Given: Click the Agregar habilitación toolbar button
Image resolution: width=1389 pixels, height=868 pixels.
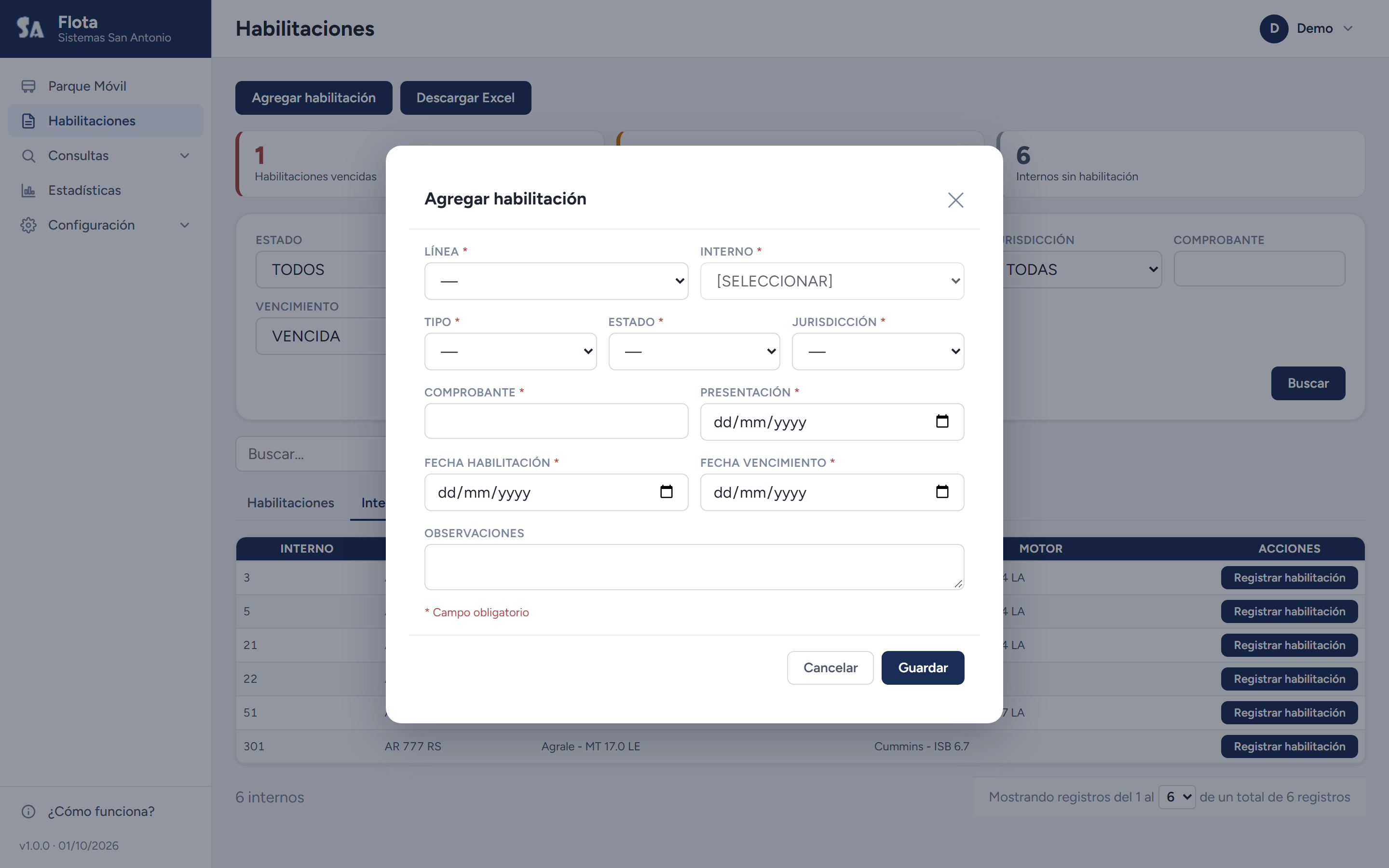Looking at the screenshot, I should 313,97.
